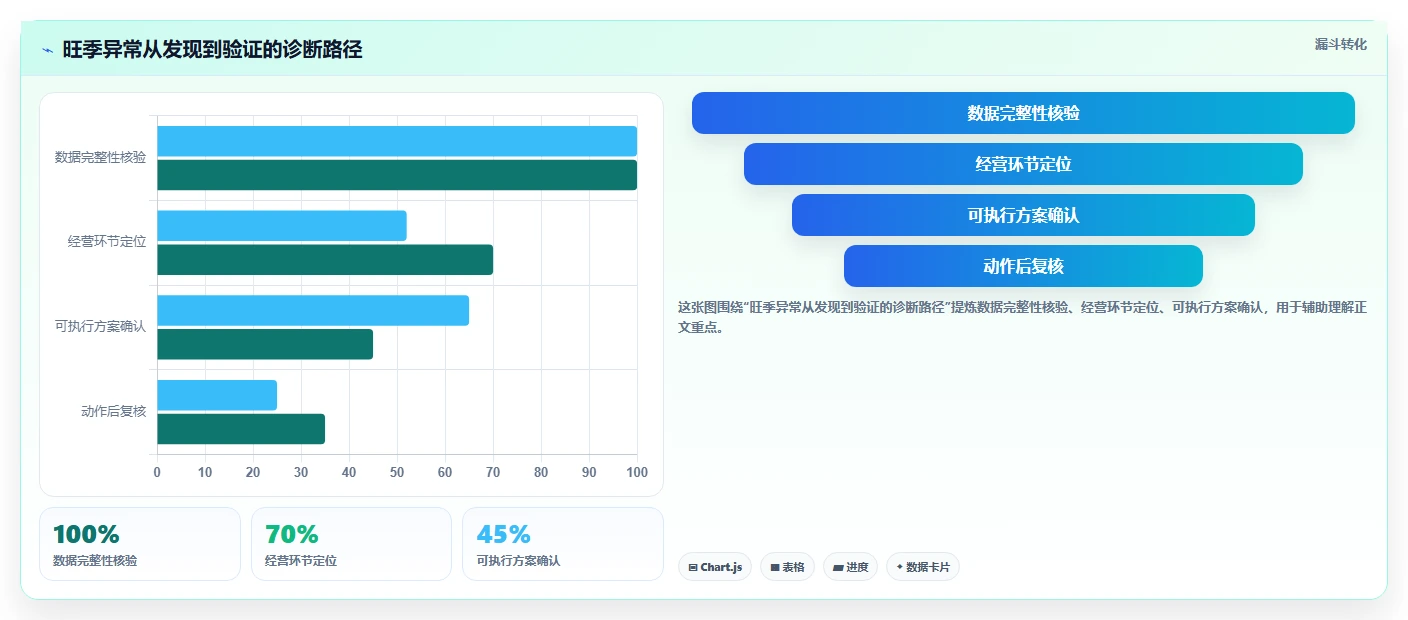Click the light blue 可执行方案确认 bar
Screen dimensions: 1408x620
point(313,310)
